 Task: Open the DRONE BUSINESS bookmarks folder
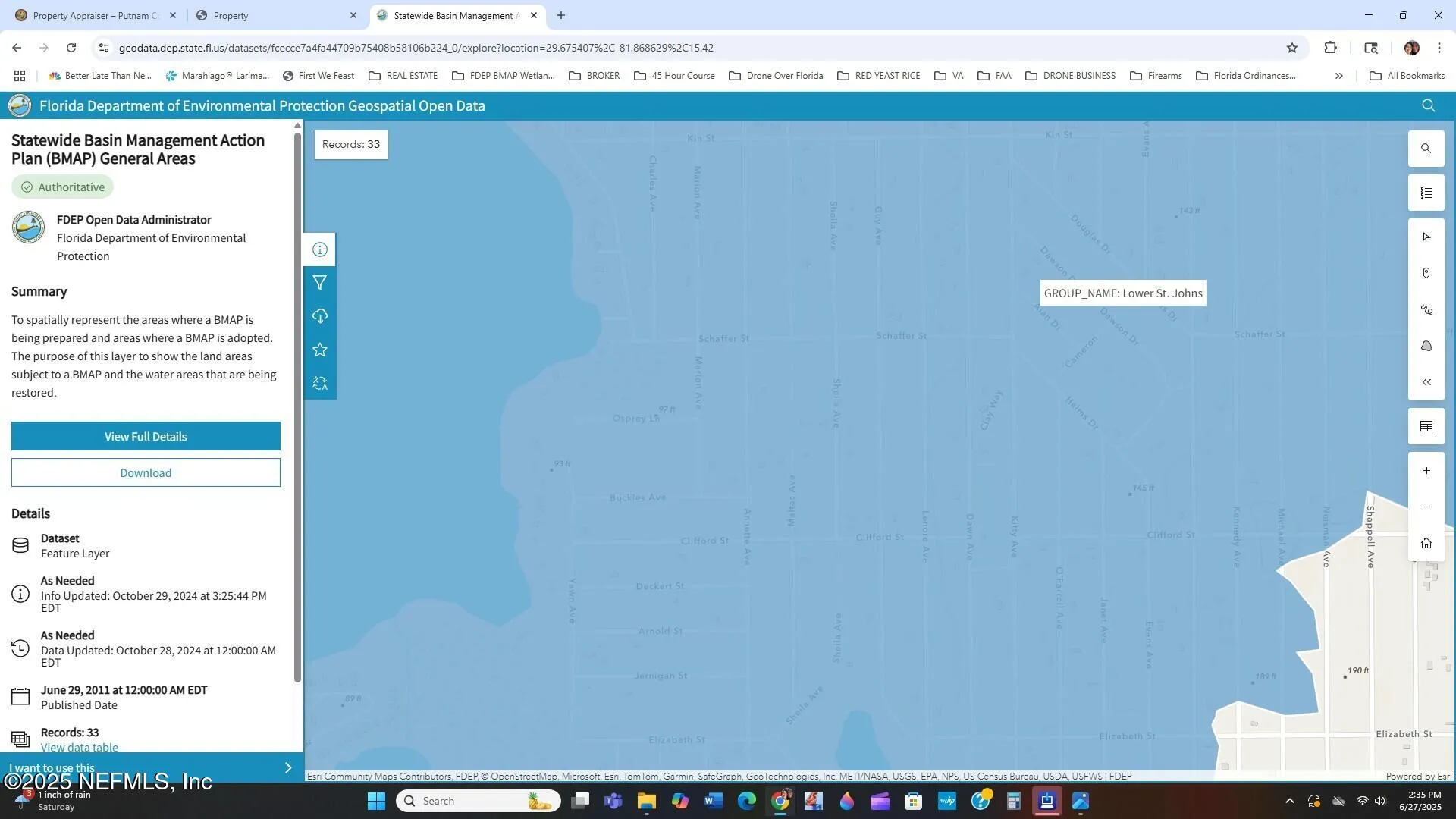[x=1071, y=76]
